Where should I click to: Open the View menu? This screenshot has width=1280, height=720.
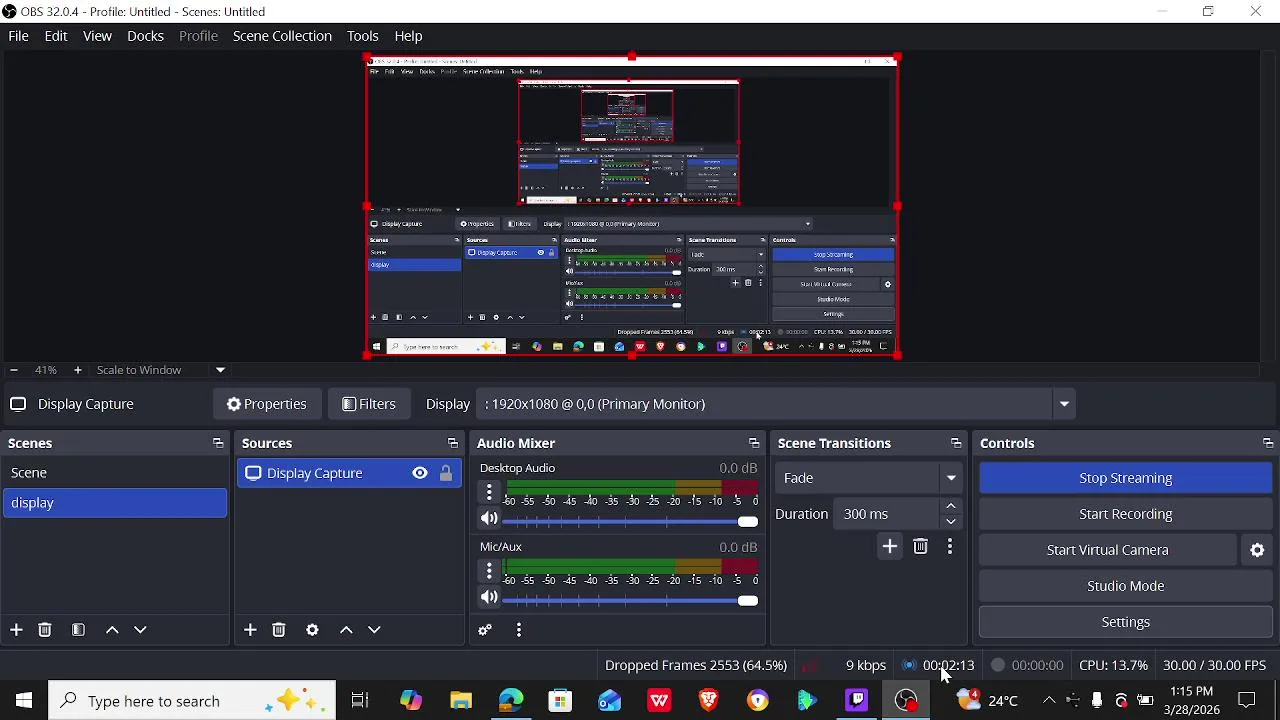(x=97, y=36)
